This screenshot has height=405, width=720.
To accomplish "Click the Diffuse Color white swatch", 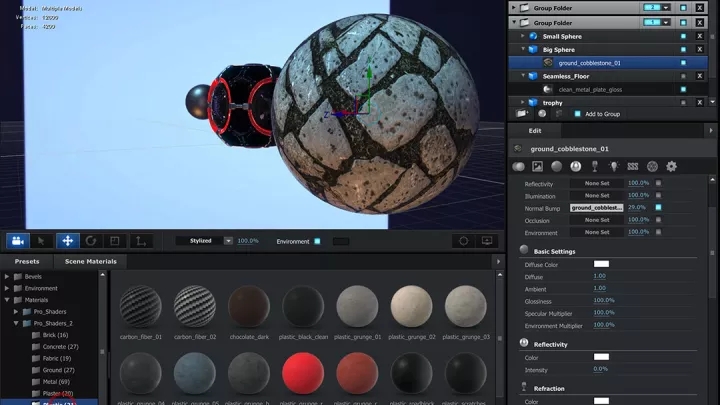I will click(x=601, y=264).
